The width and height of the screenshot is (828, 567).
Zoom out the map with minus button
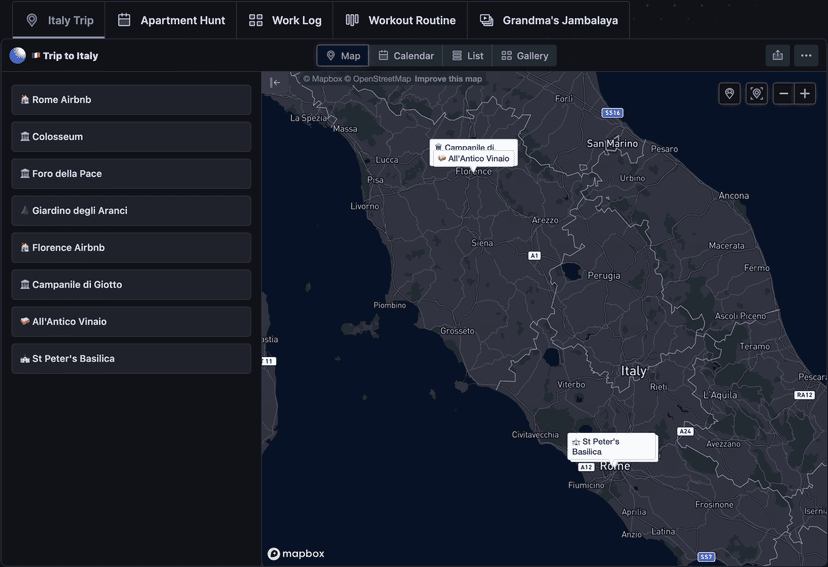(784, 94)
